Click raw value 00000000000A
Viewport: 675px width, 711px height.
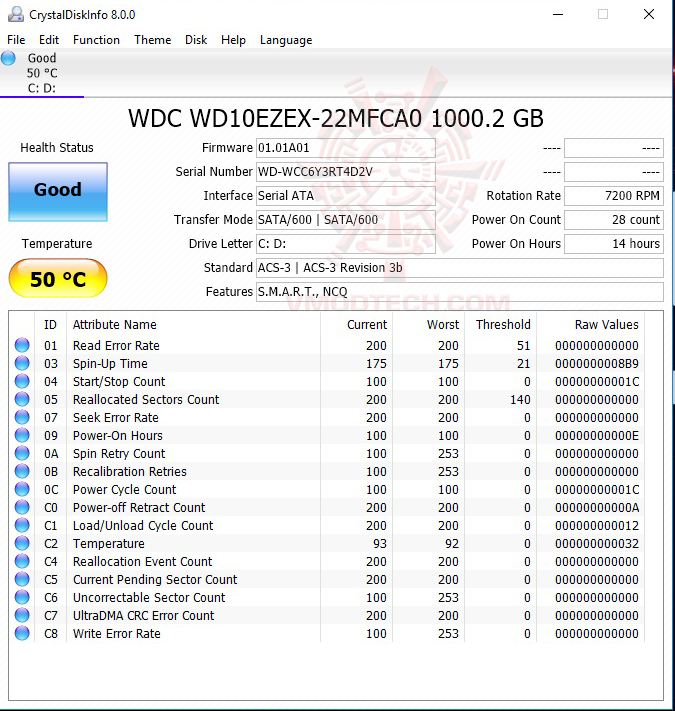pos(597,507)
